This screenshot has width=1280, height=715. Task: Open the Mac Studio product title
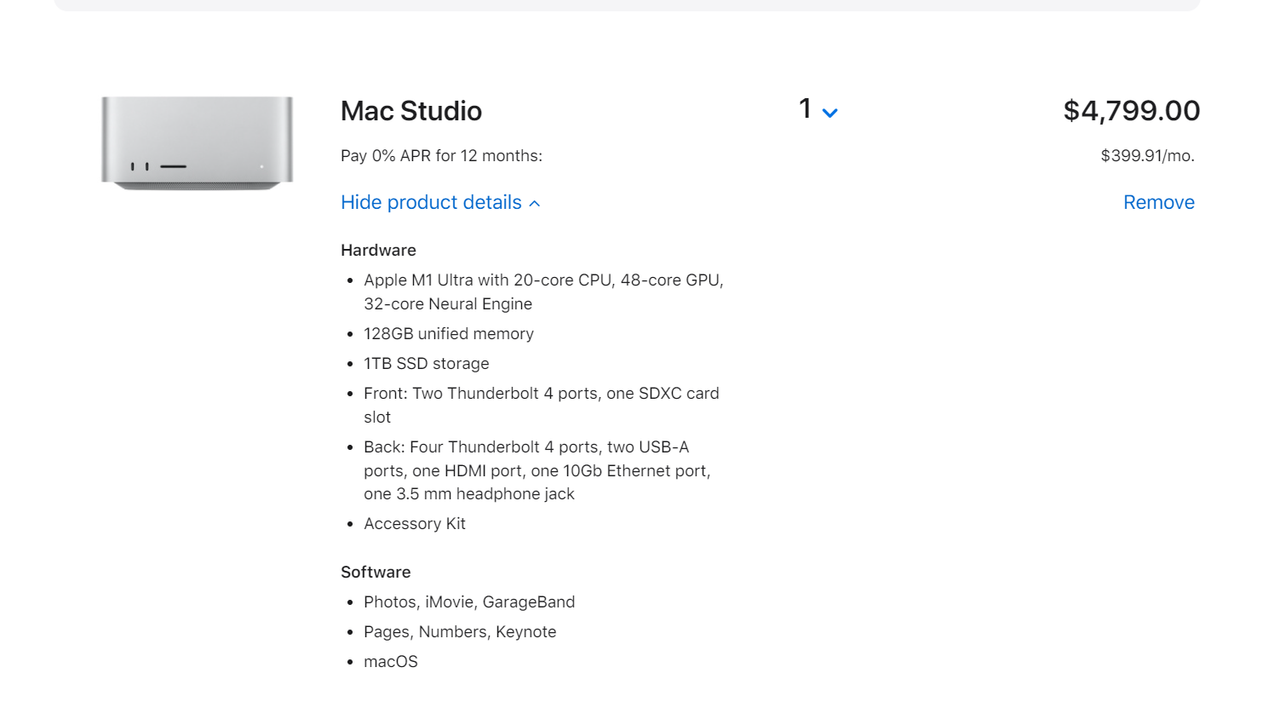pos(411,111)
